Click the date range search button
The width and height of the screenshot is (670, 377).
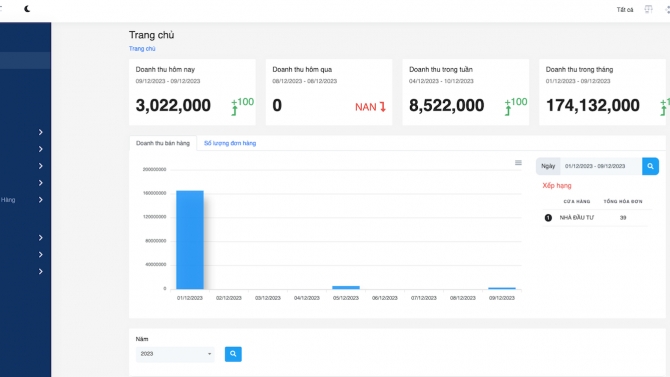click(x=650, y=166)
